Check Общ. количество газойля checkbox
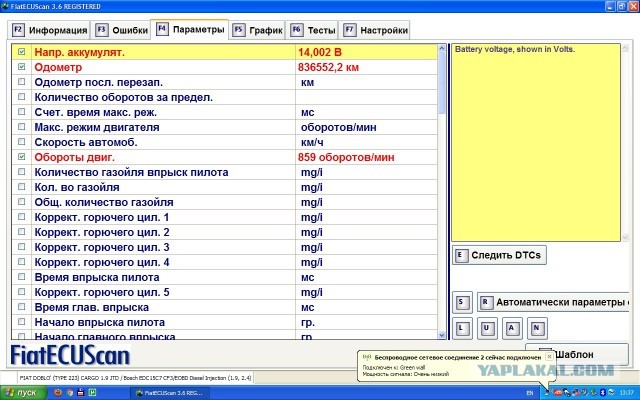 point(22,202)
